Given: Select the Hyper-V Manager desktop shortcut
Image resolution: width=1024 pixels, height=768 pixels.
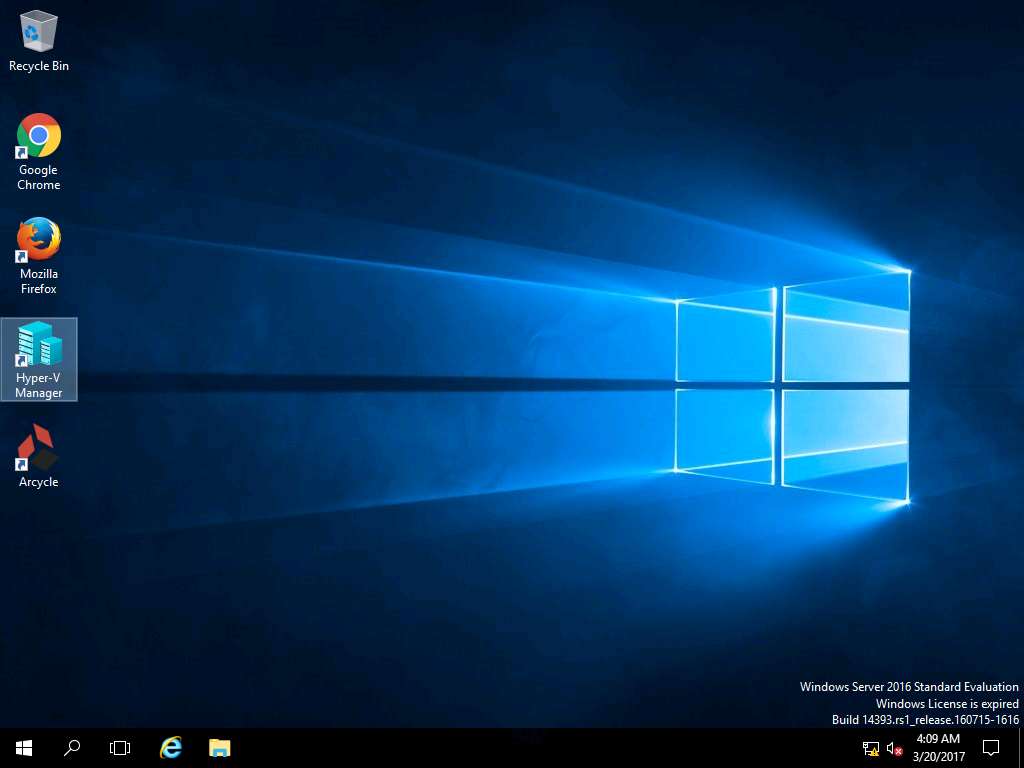Looking at the screenshot, I should pyautogui.click(x=39, y=359).
